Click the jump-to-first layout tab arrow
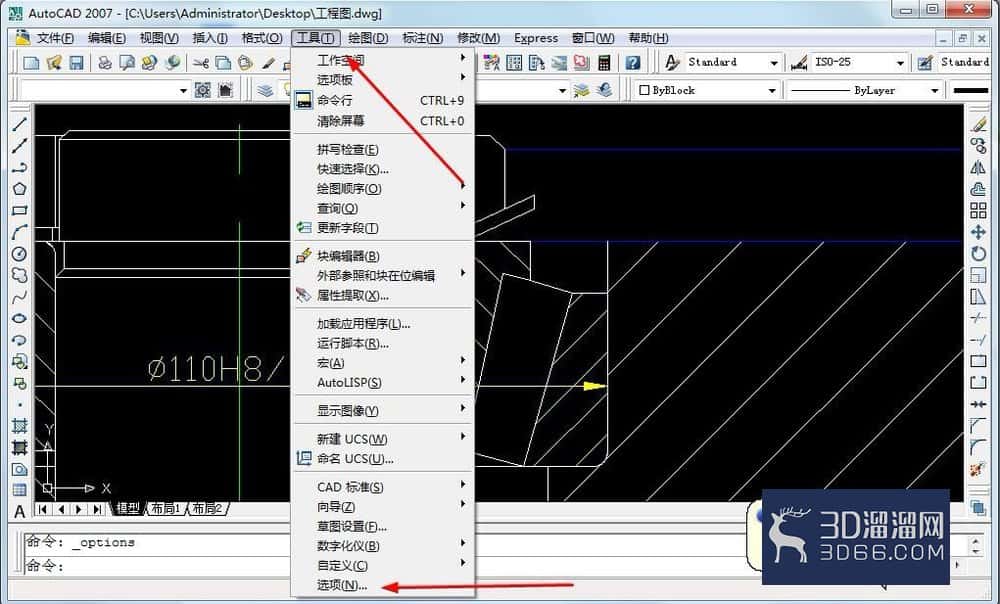This screenshot has width=1000, height=604. click(x=43, y=509)
